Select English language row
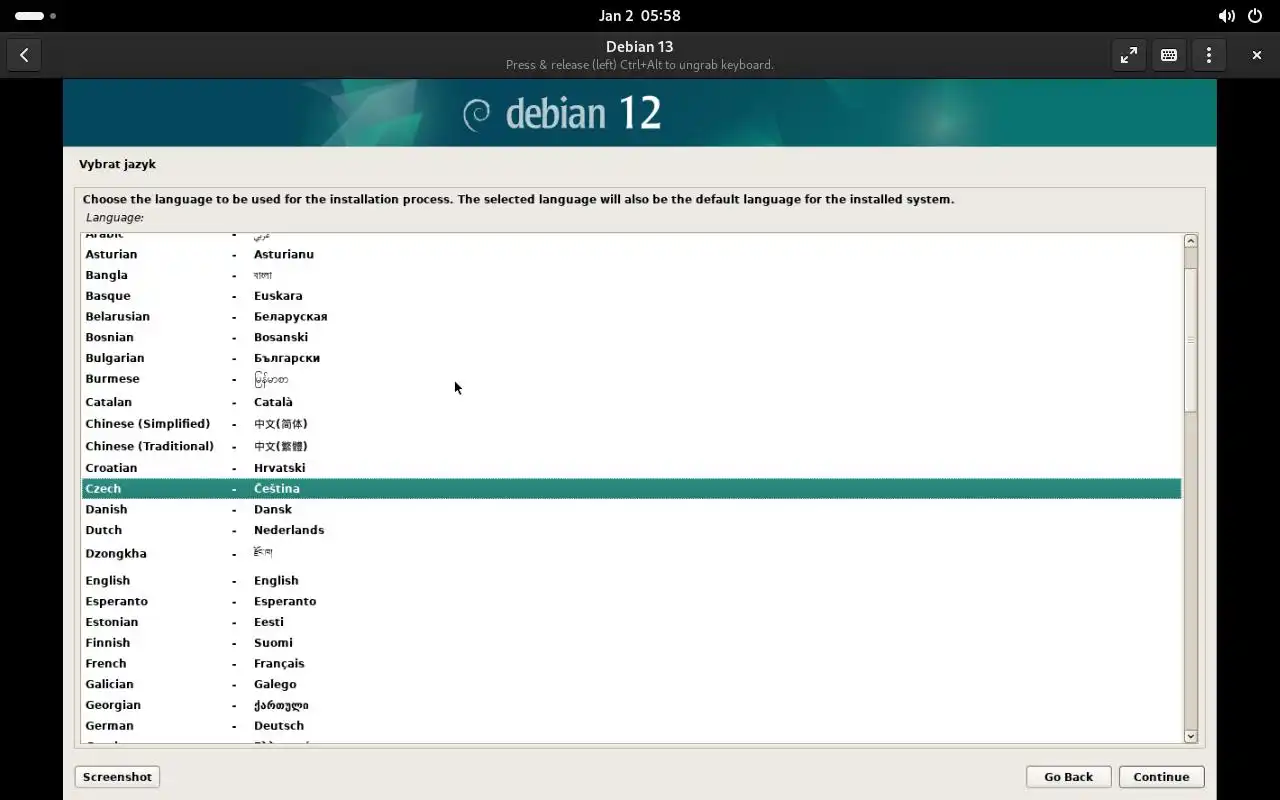 (631, 580)
